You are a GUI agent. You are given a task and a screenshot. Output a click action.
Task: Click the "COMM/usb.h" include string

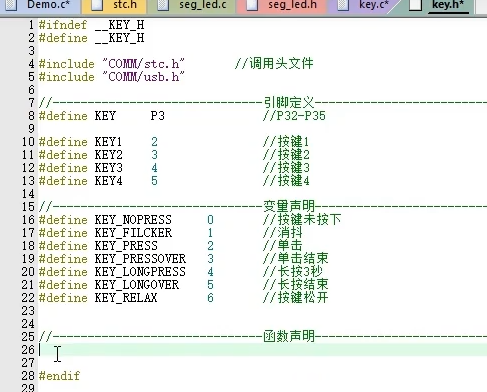point(143,77)
